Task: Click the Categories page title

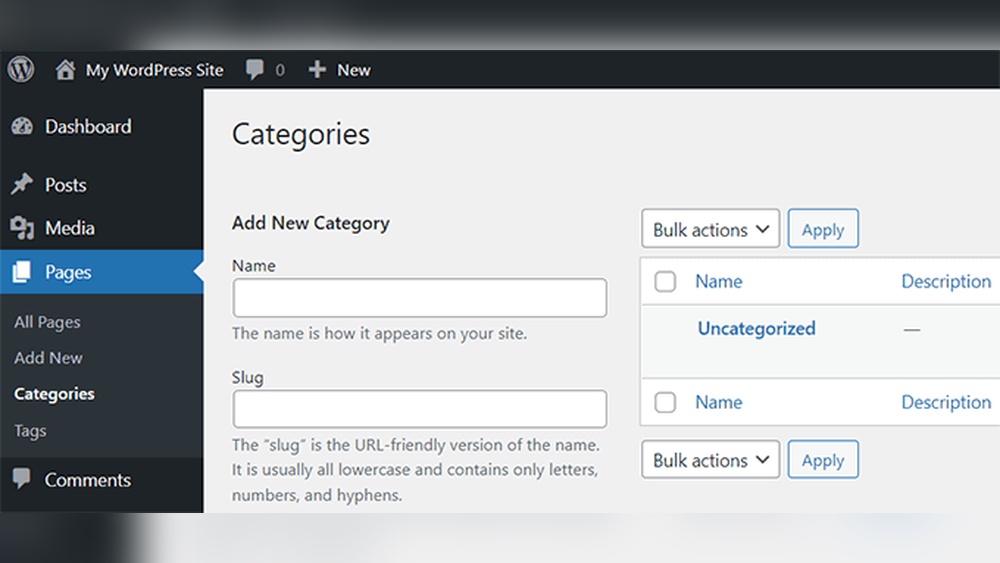Action: point(301,135)
